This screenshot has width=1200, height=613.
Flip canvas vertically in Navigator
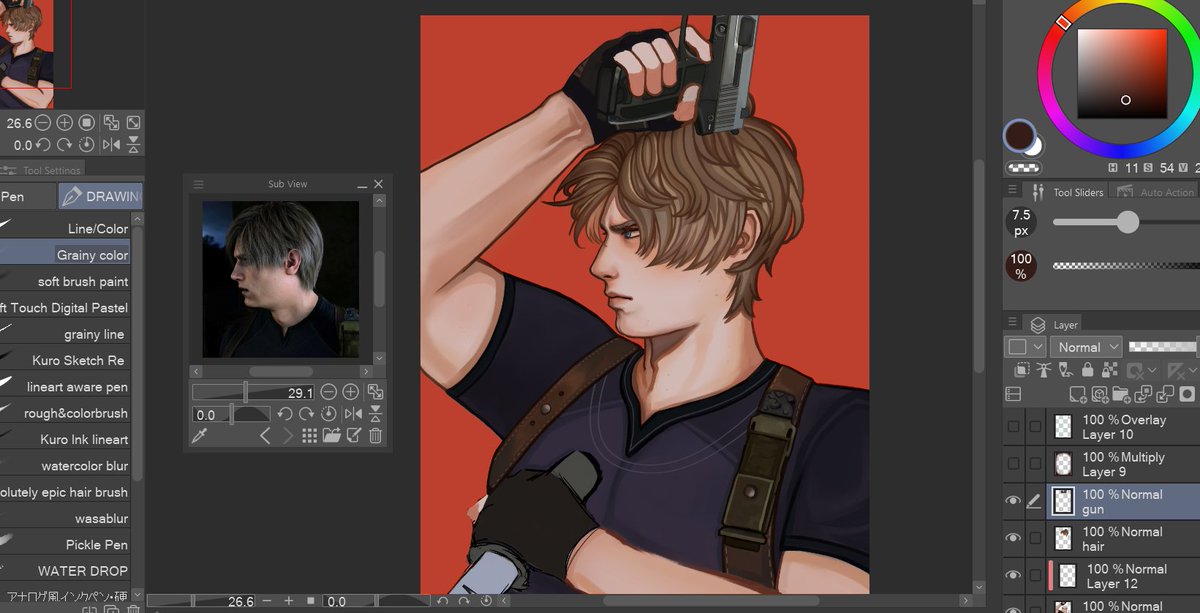click(133, 145)
